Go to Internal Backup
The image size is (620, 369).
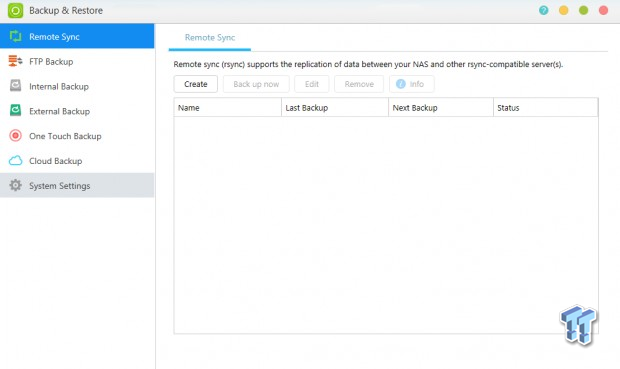click(x=77, y=86)
